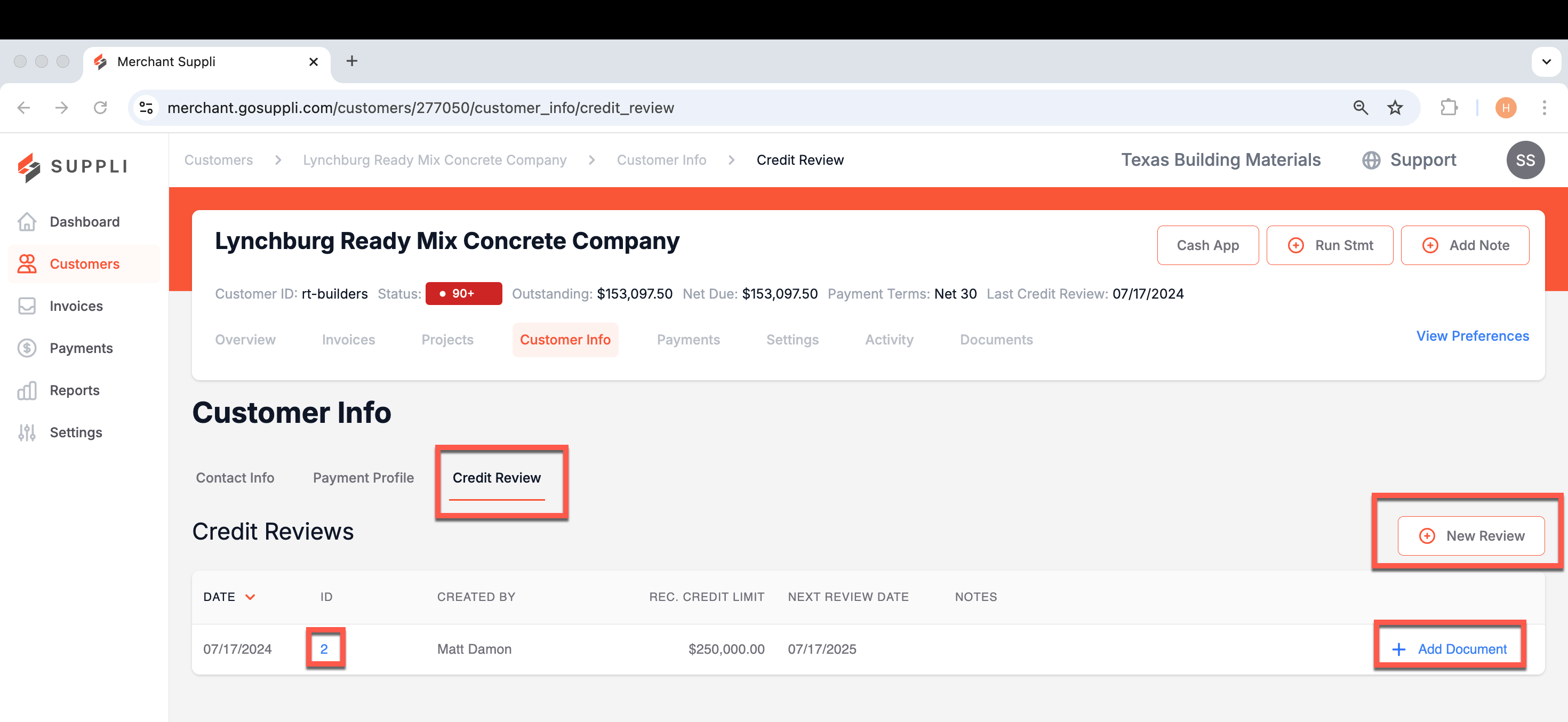Click the Net 30 payment terms value
1568x722 pixels.
click(x=955, y=293)
